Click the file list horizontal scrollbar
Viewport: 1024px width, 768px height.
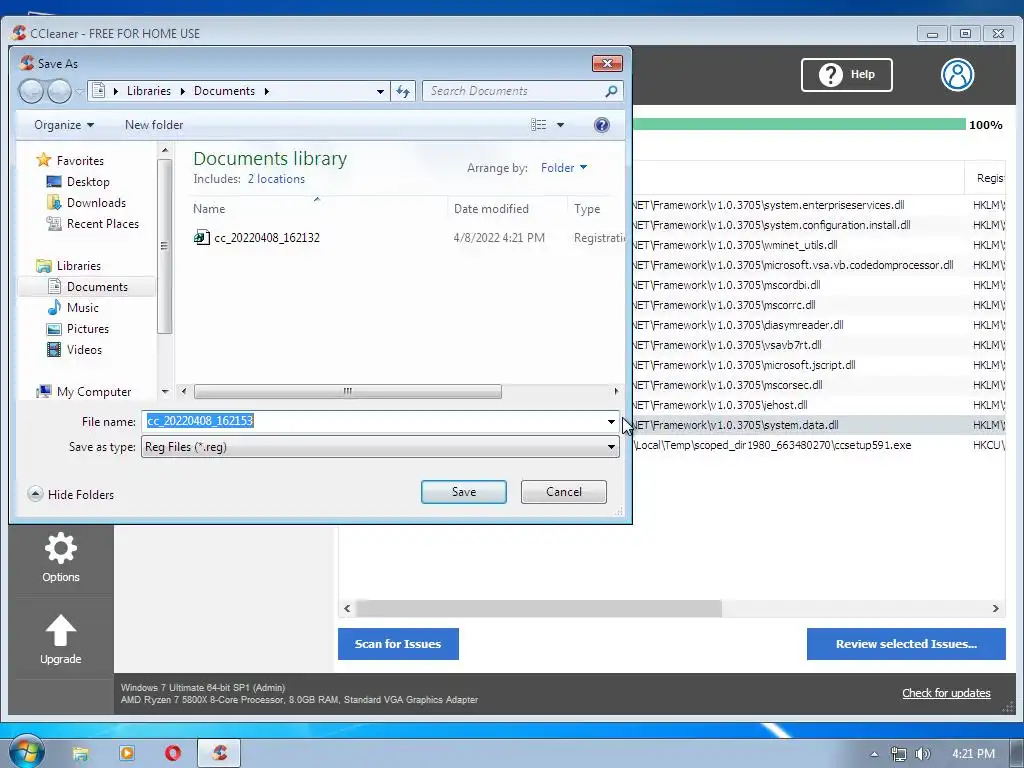point(347,392)
